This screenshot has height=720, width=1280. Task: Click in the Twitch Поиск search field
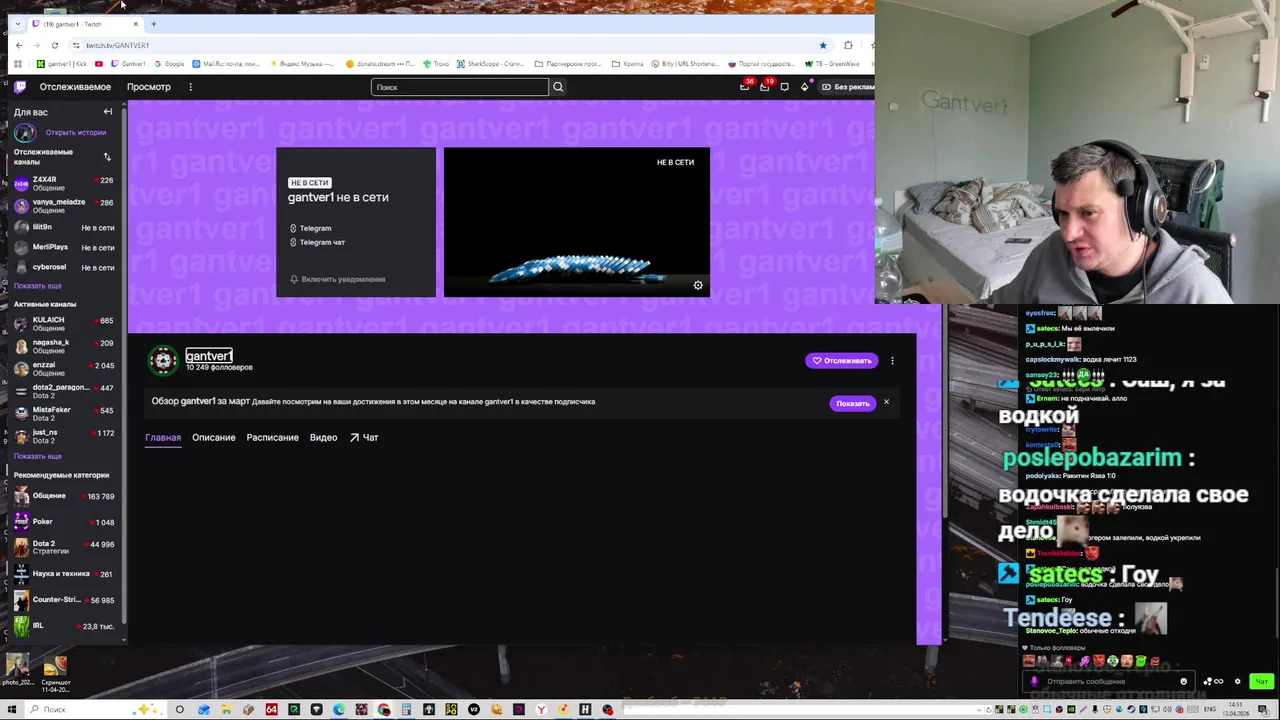460,87
